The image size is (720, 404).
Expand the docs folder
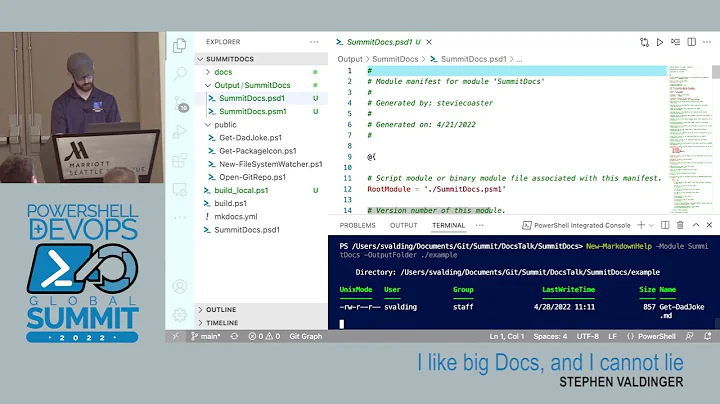(261, 72)
